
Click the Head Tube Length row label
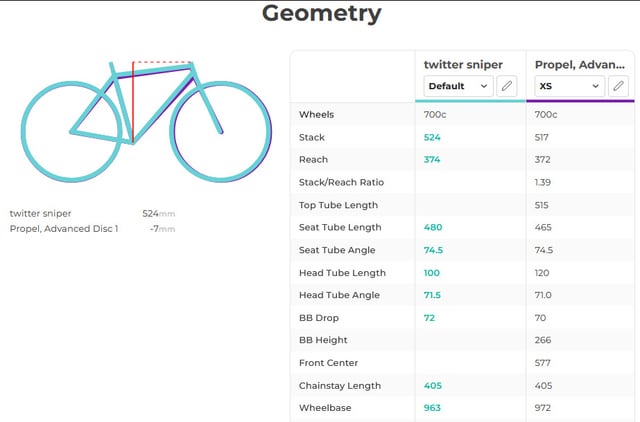(x=342, y=272)
